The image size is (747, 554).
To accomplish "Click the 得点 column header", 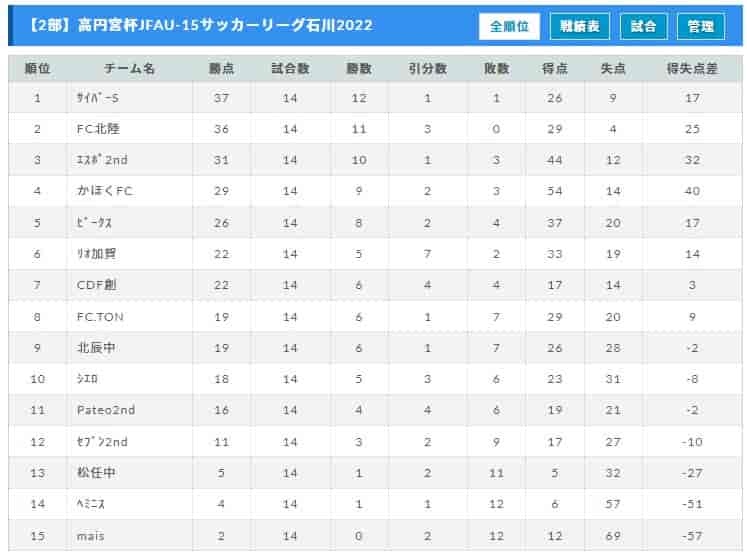I will [x=555, y=69].
